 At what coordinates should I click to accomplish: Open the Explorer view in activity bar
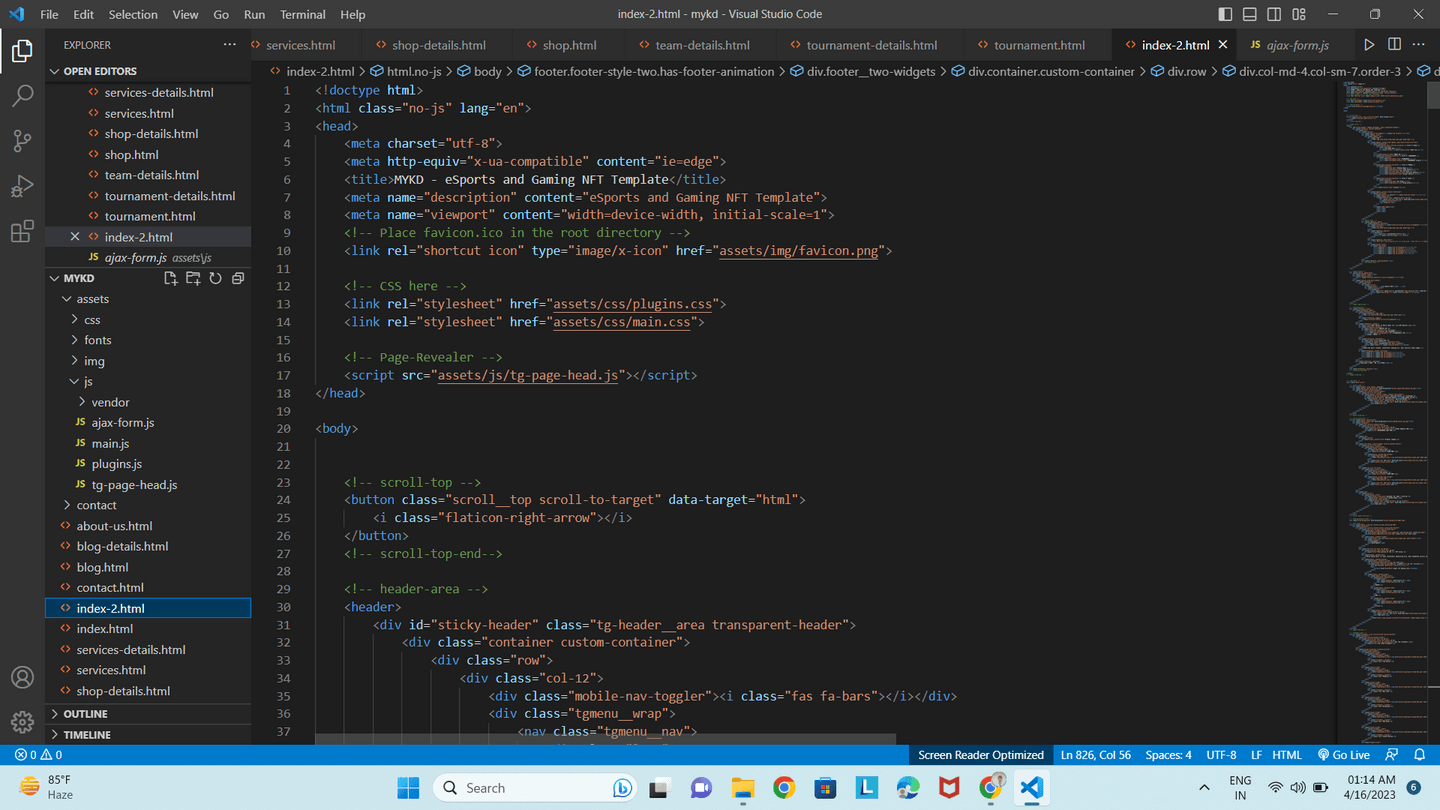tap(22, 50)
